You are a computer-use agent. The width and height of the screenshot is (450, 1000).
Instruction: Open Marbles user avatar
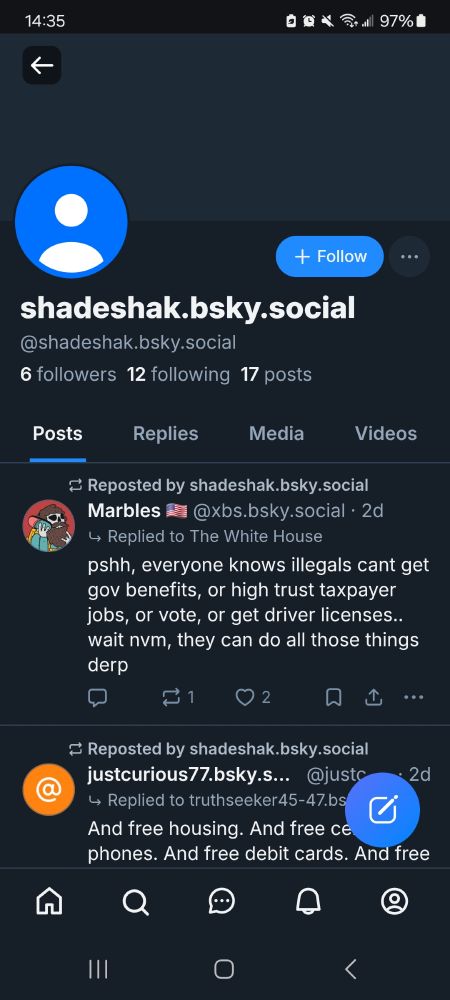pos(48,526)
